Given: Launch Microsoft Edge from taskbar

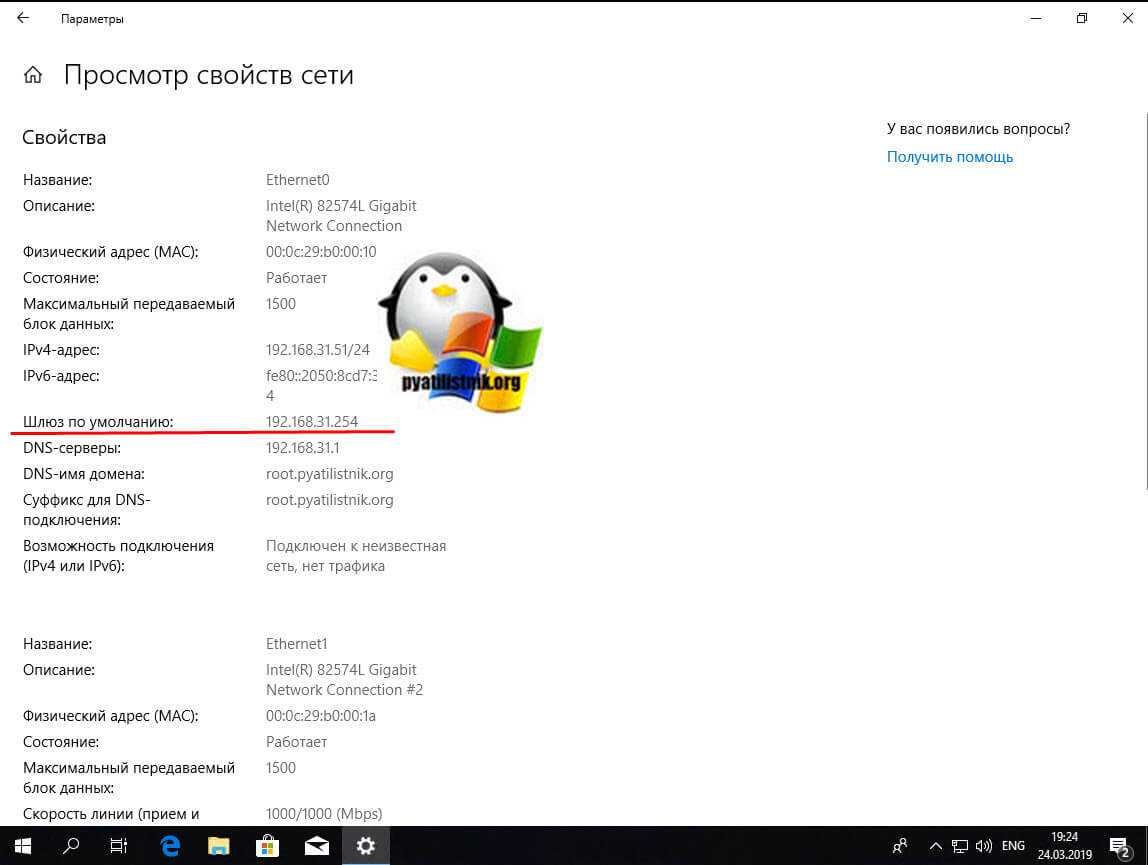Looking at the screenshot, I should tap(170, 846).
